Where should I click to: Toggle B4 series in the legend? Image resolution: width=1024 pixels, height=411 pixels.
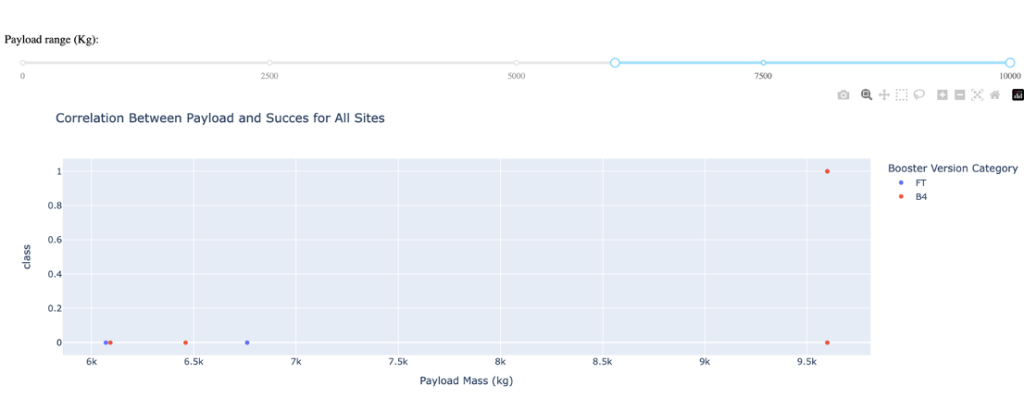[x=914, y=196]
